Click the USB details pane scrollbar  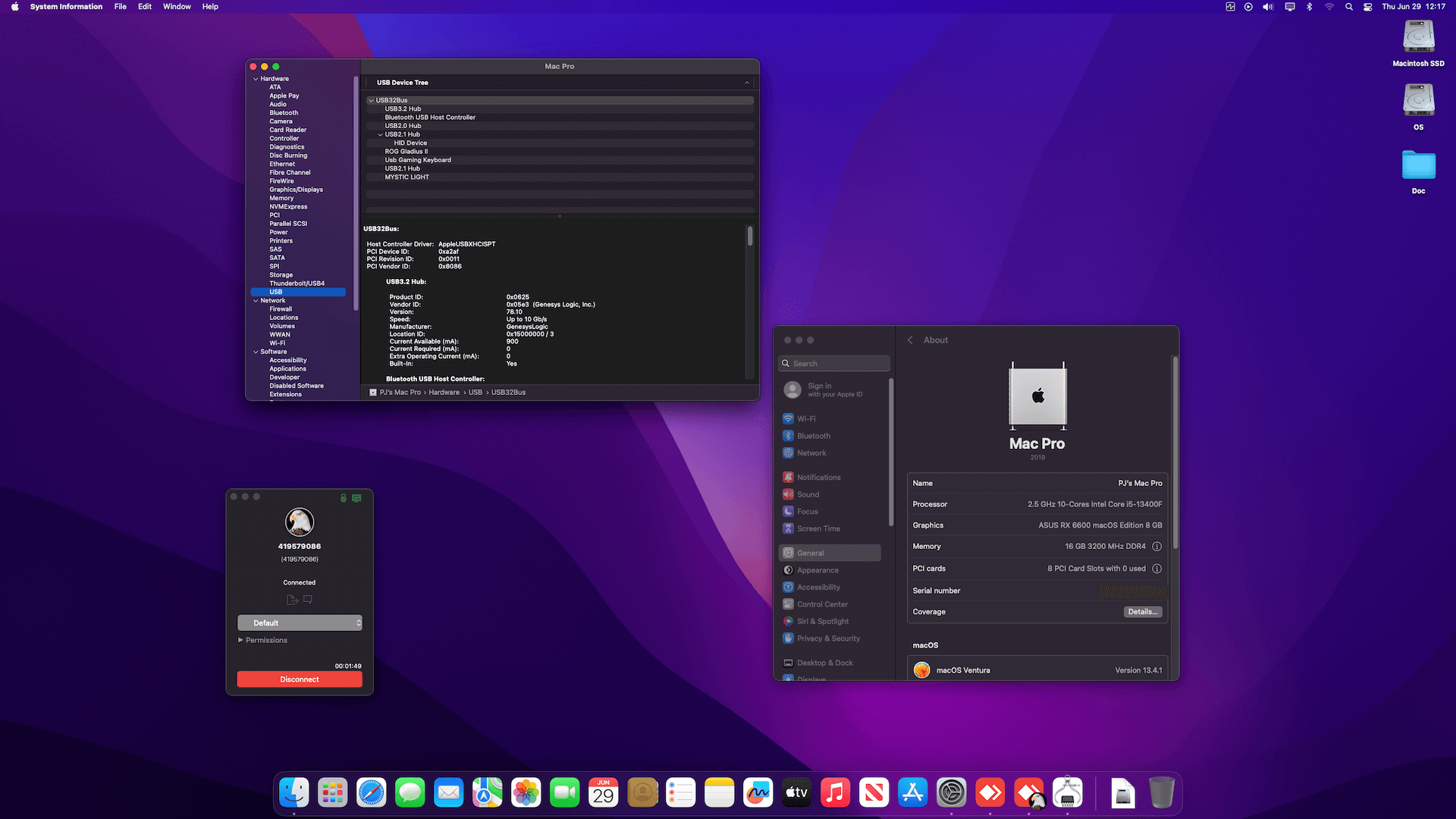pos(750,236)
